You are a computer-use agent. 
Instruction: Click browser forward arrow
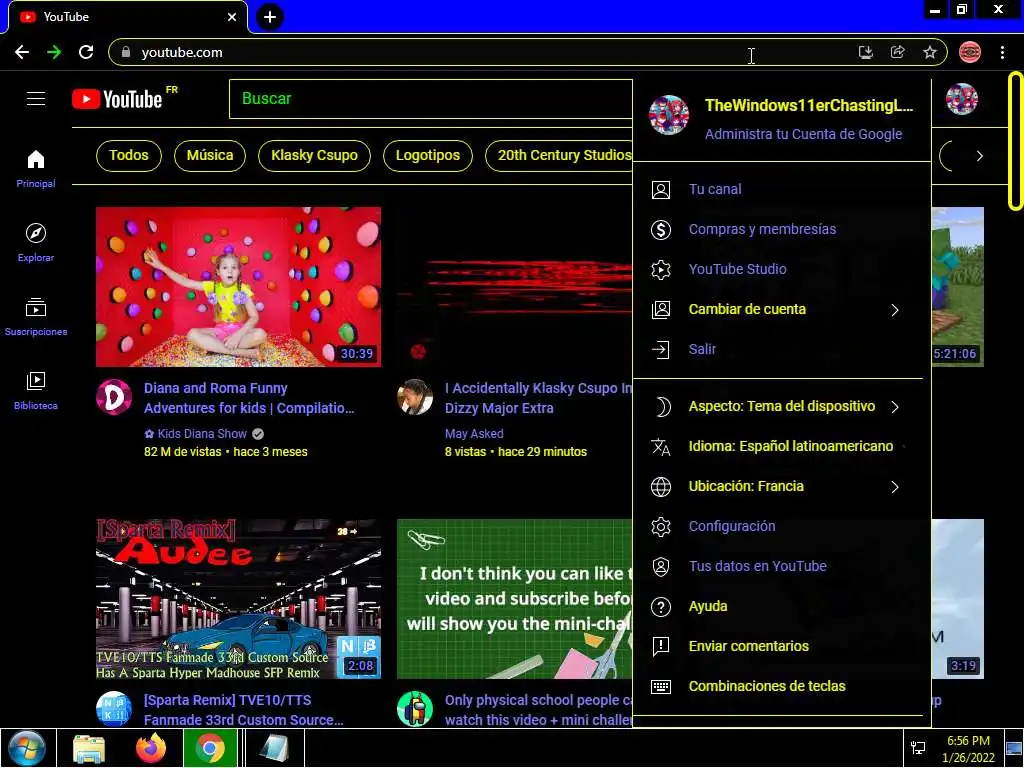tap(54, 52)
